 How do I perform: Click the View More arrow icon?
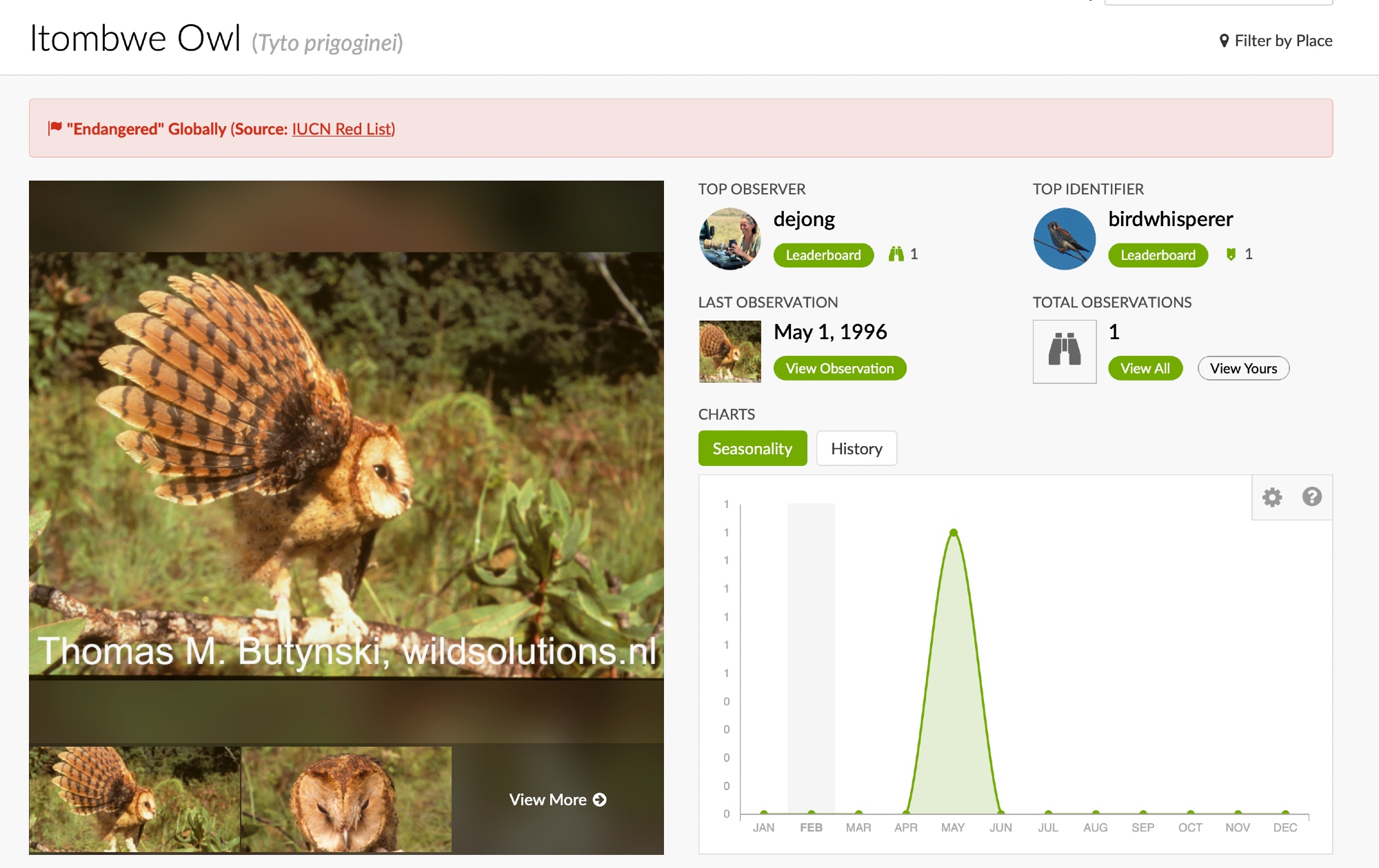pos(600,800)
